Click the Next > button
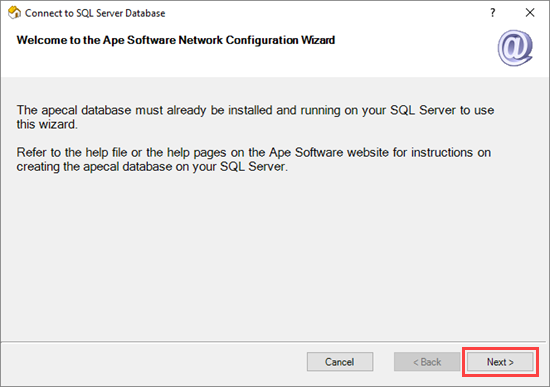Screen dimensions: 550x387 point(500,362)
